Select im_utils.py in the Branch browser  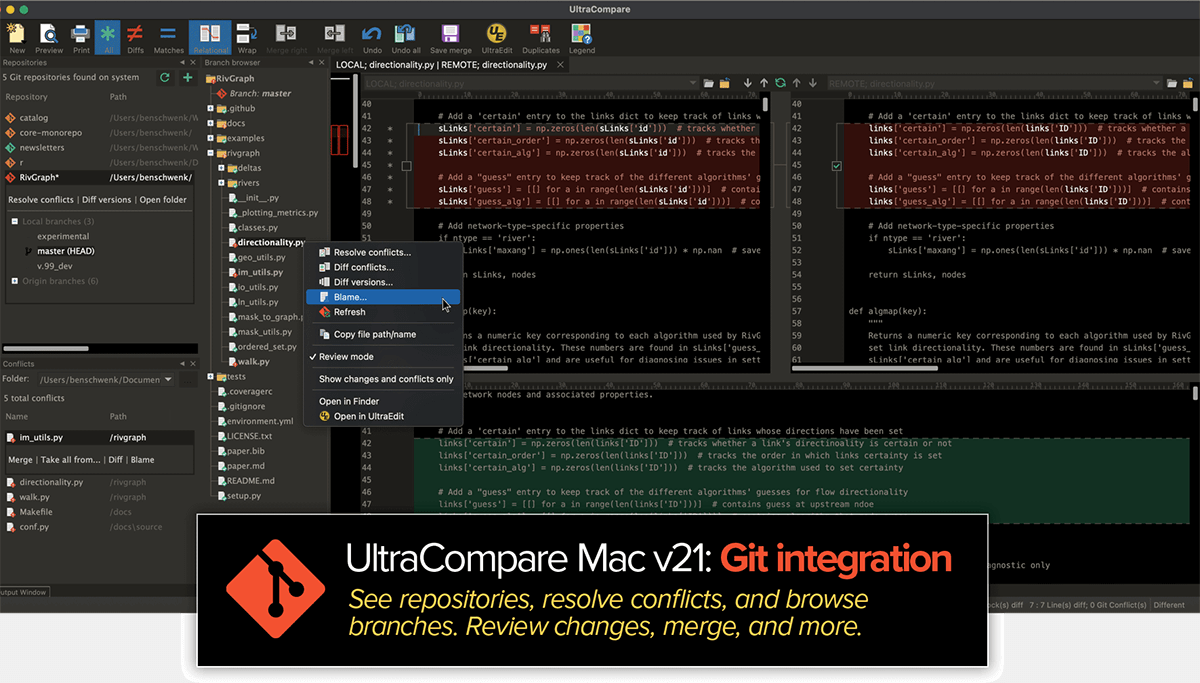coord(259,272)
